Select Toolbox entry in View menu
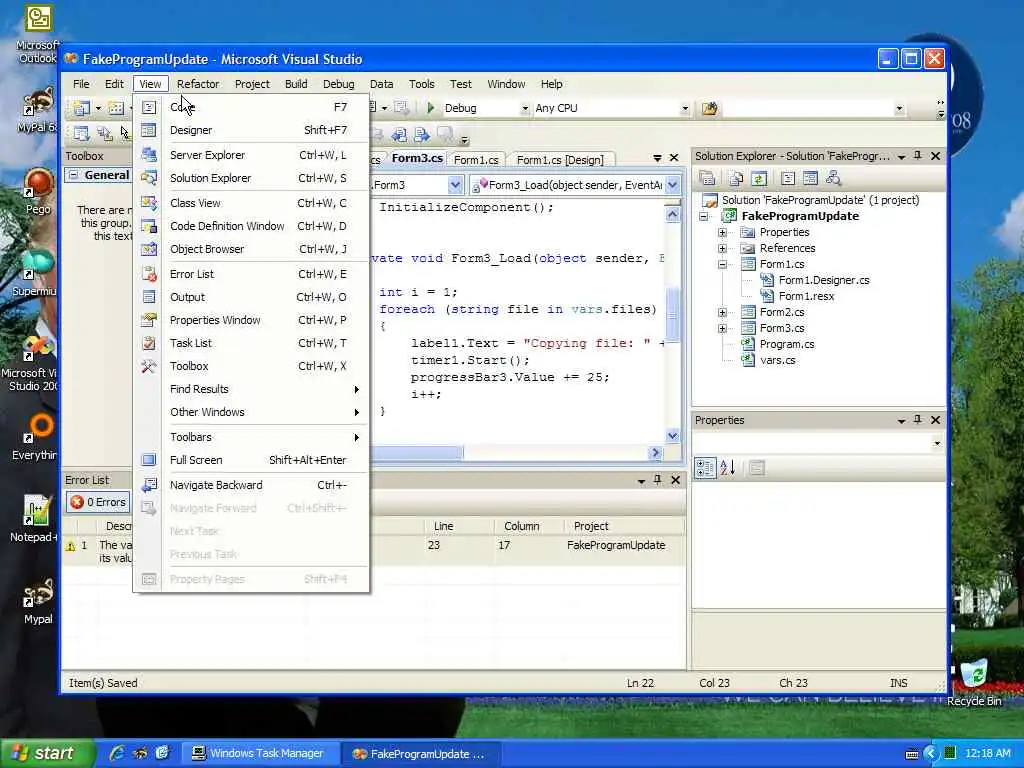The width and height of the screenshot is (1024, 768). point(251,366)
